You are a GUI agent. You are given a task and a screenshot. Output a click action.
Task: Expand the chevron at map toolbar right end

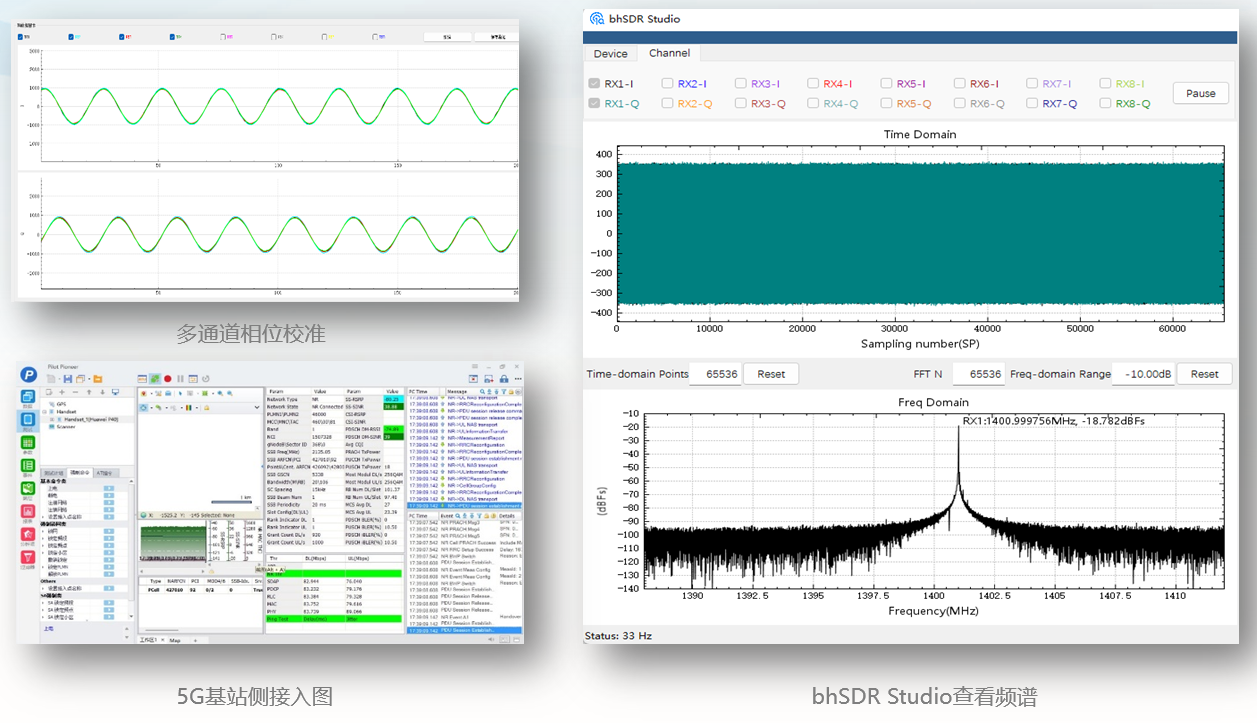[x=257, y=408]
